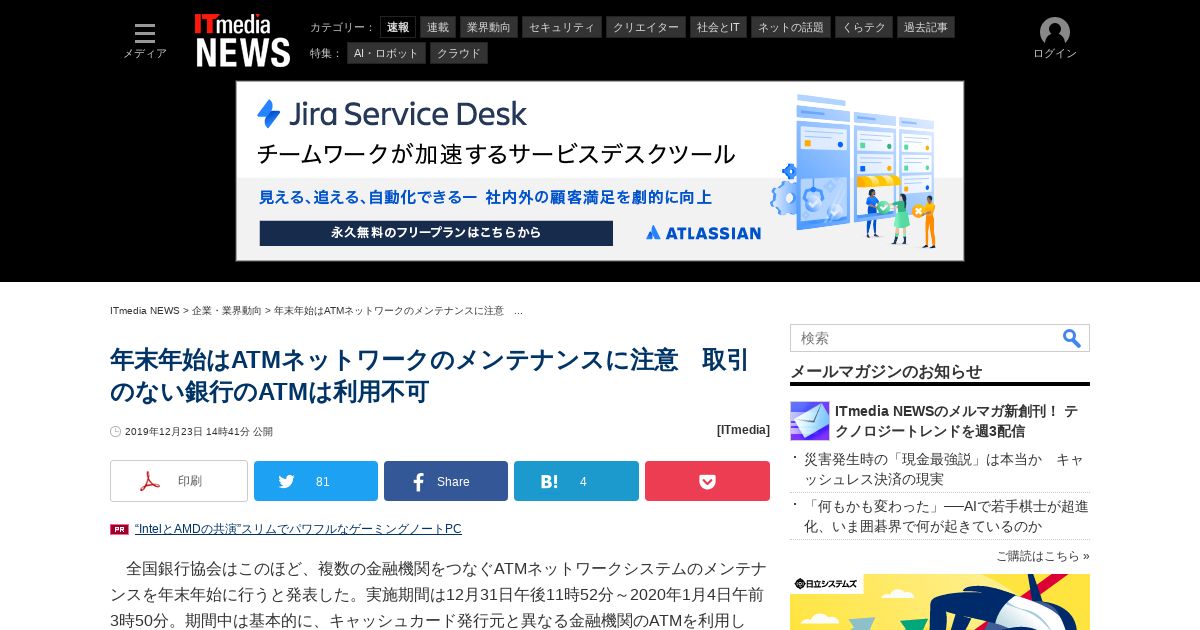Click the 日立システムズ sidebar ad
This screenshot has width=1200, height=630.
[940, 602]
